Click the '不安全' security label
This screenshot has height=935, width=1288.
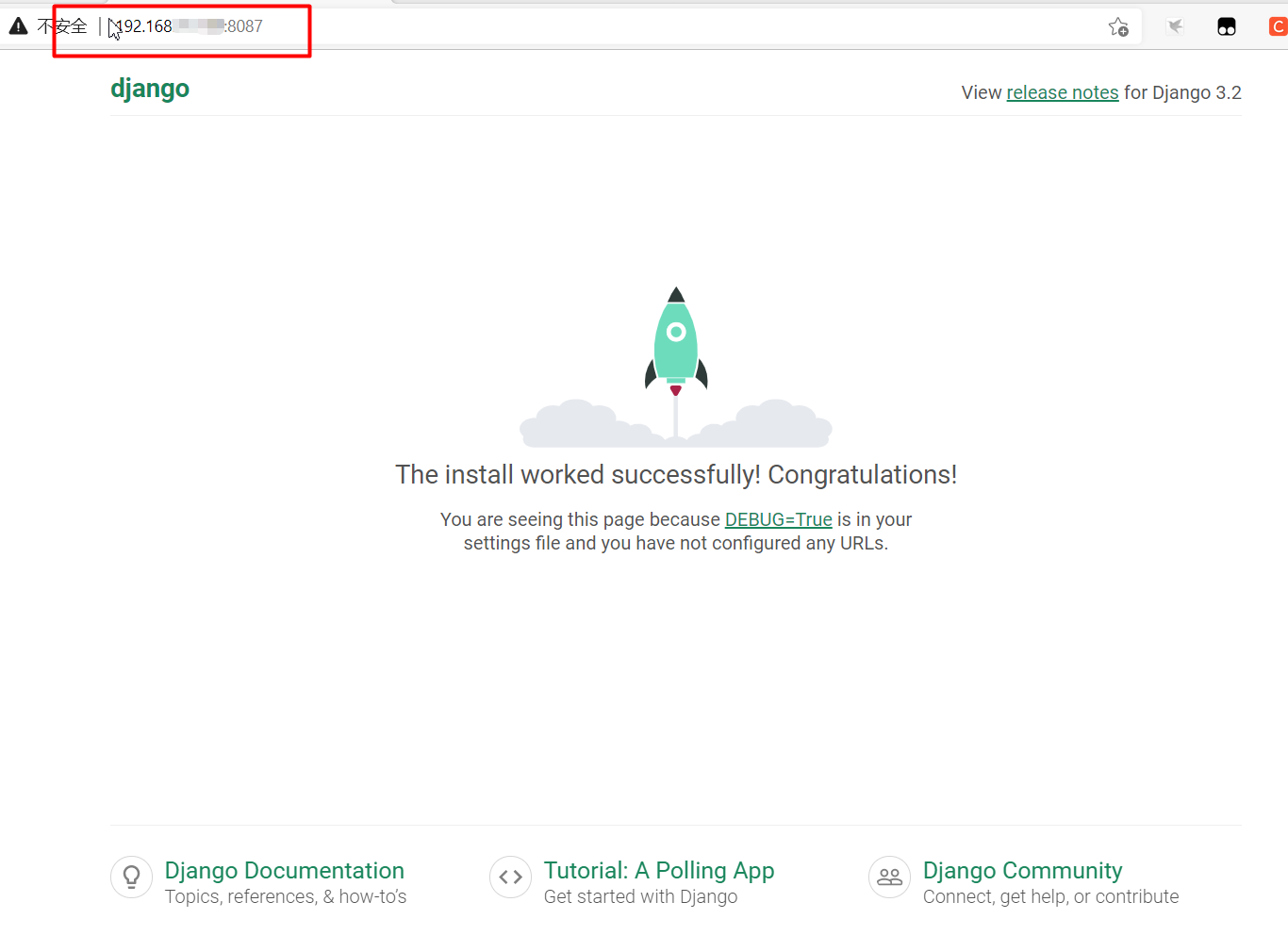[x=62, y=26]
